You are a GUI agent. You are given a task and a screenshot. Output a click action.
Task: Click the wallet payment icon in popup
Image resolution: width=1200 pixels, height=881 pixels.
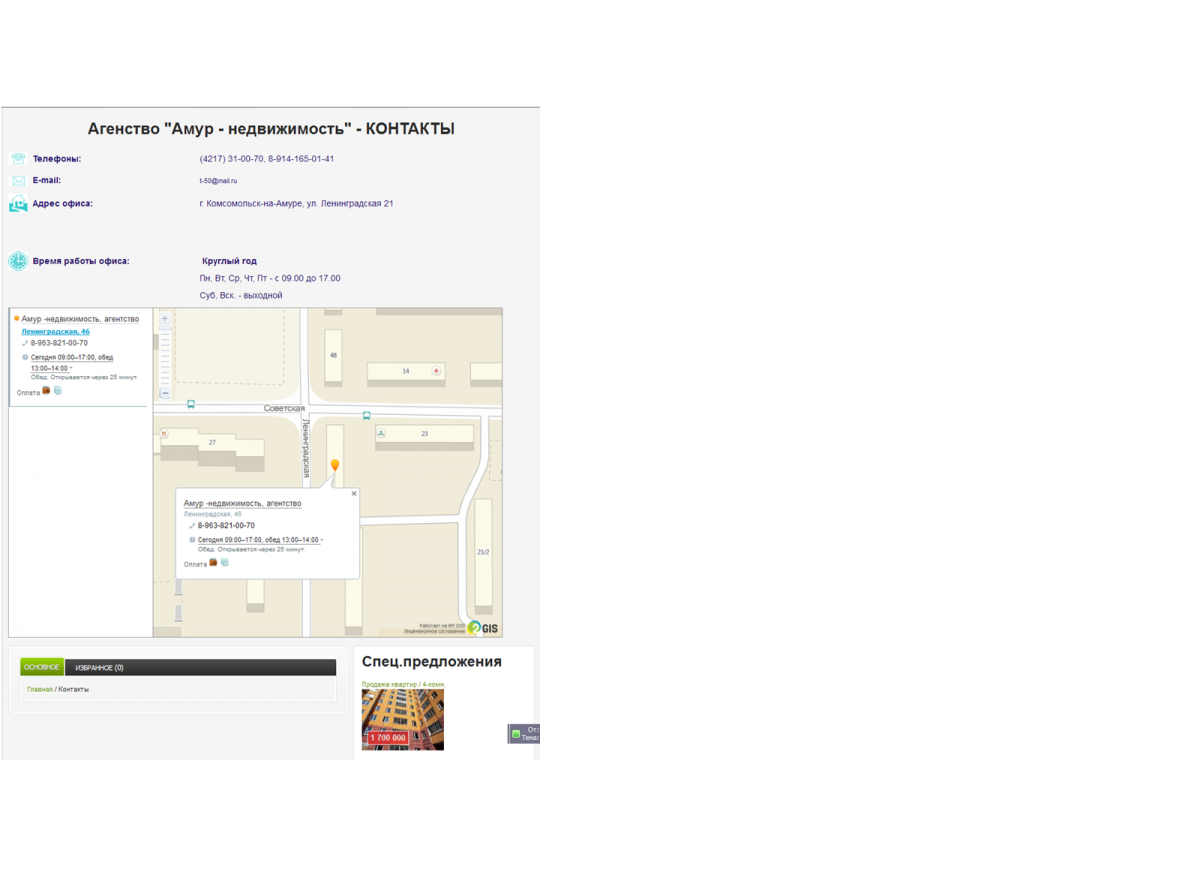213,563
